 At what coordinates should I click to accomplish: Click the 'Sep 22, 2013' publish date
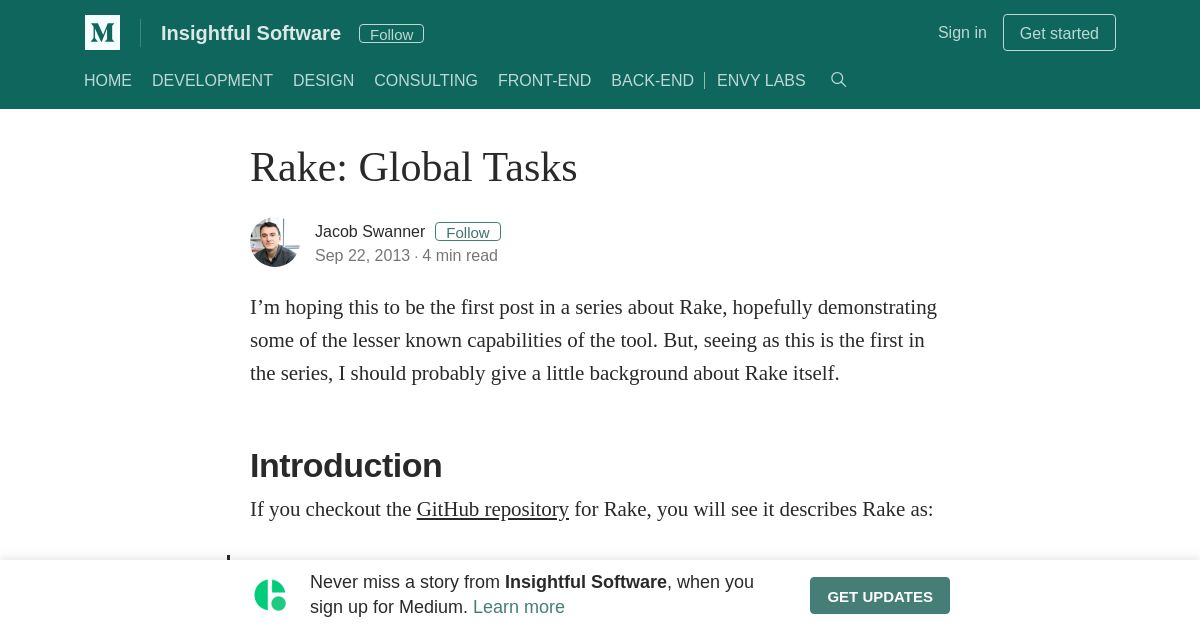[362, 256]
